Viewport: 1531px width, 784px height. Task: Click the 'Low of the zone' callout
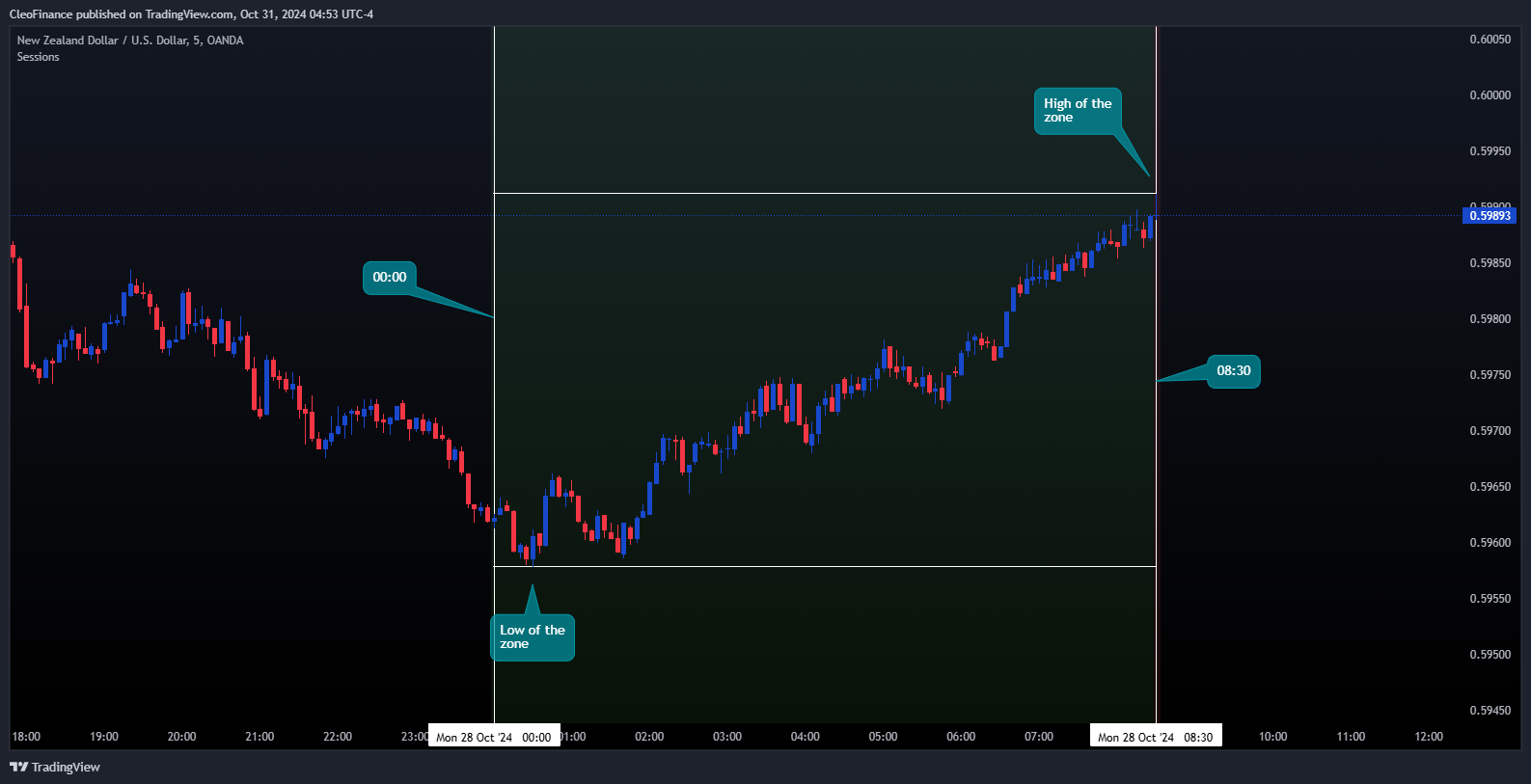(533, 637)
